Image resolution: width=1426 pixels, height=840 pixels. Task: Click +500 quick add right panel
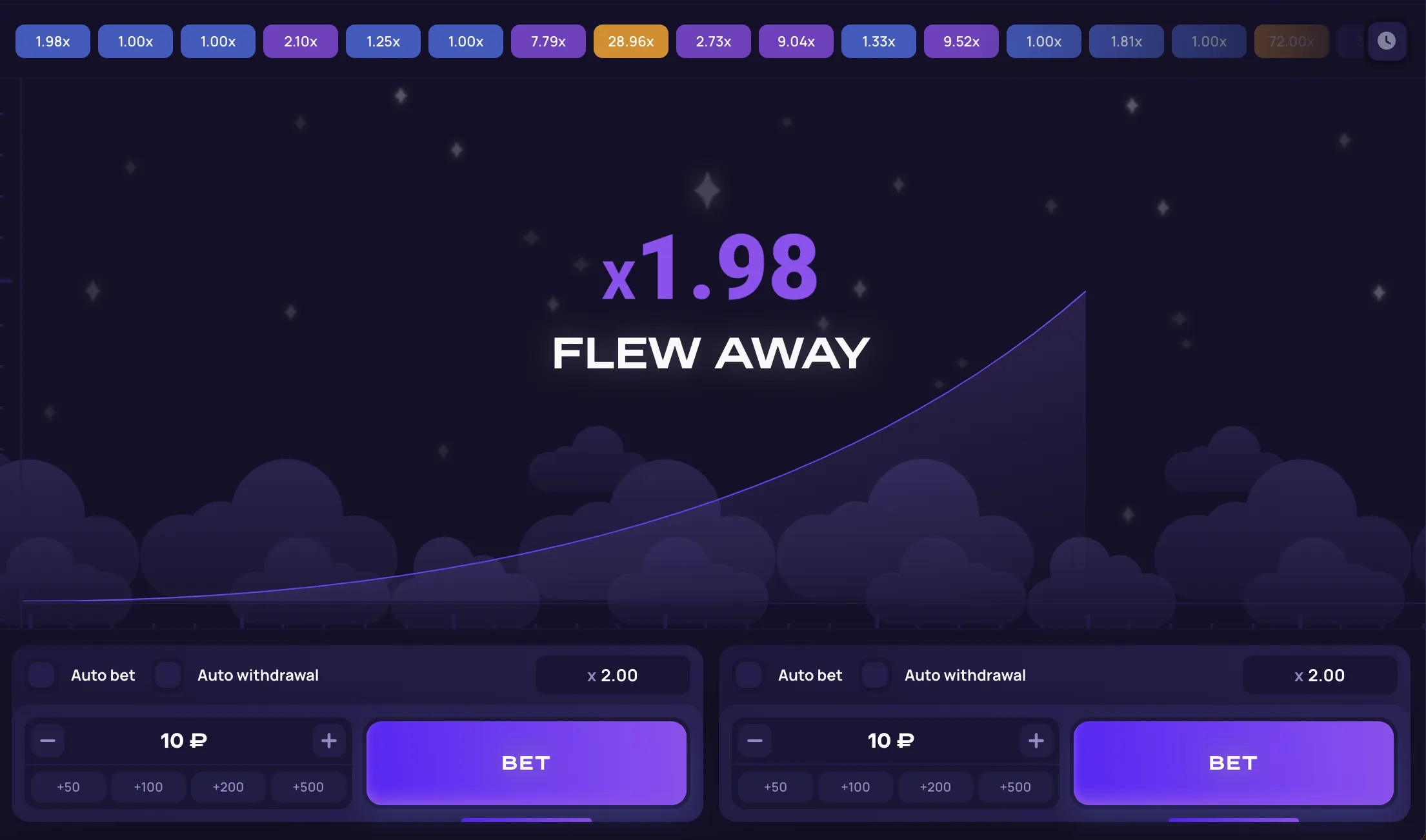(x=1015, y=787)
